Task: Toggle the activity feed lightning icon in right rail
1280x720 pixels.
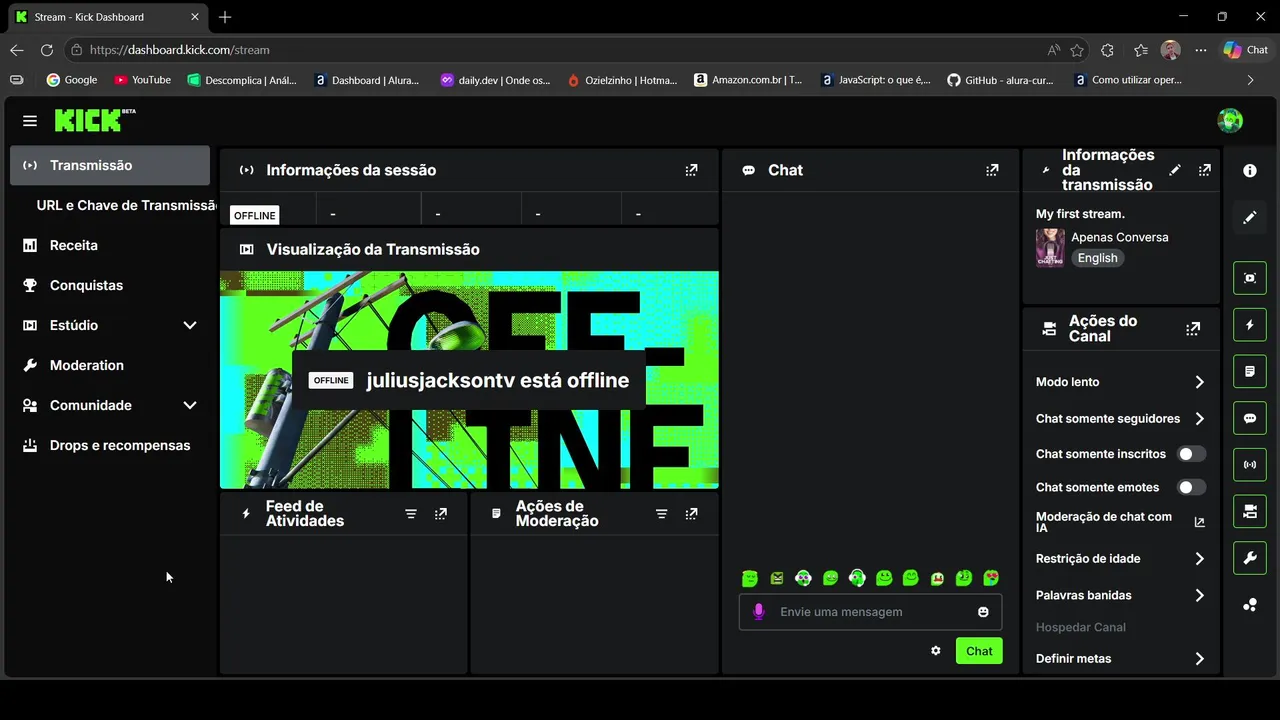Action: coord(1250,325)
